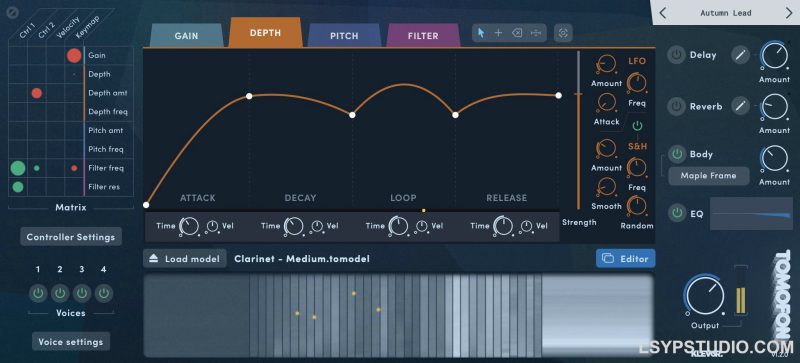This screenshot has width=800, height=363.
Task: Click the Clarinet - Medium.tomodel file name
Action: (x=302, y=259)
